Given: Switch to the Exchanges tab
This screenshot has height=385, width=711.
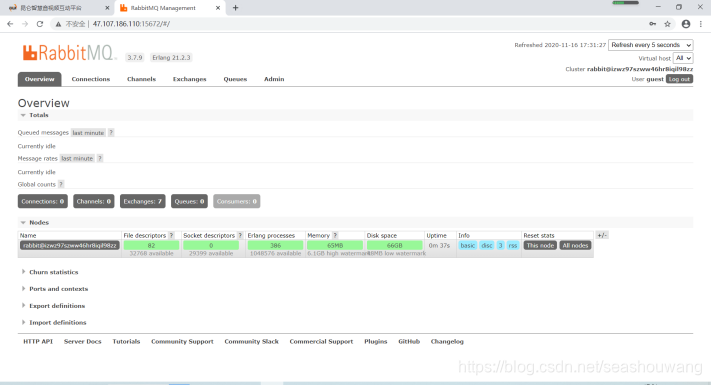Looking at the screenshot, I should pyautogui.click(x=190, y=79).
